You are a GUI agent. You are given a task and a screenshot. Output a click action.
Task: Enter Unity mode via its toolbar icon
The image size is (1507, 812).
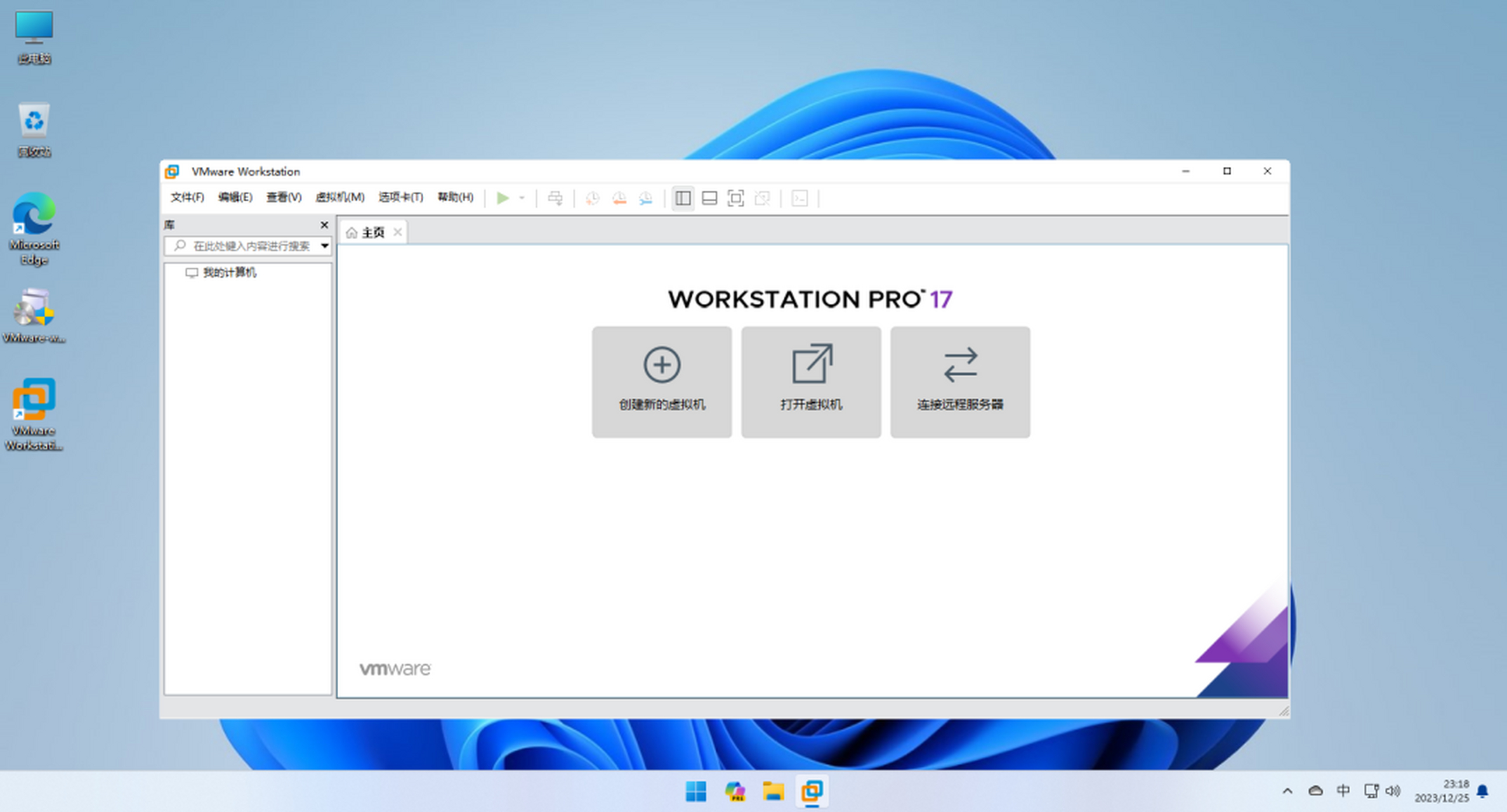point(762,198)
